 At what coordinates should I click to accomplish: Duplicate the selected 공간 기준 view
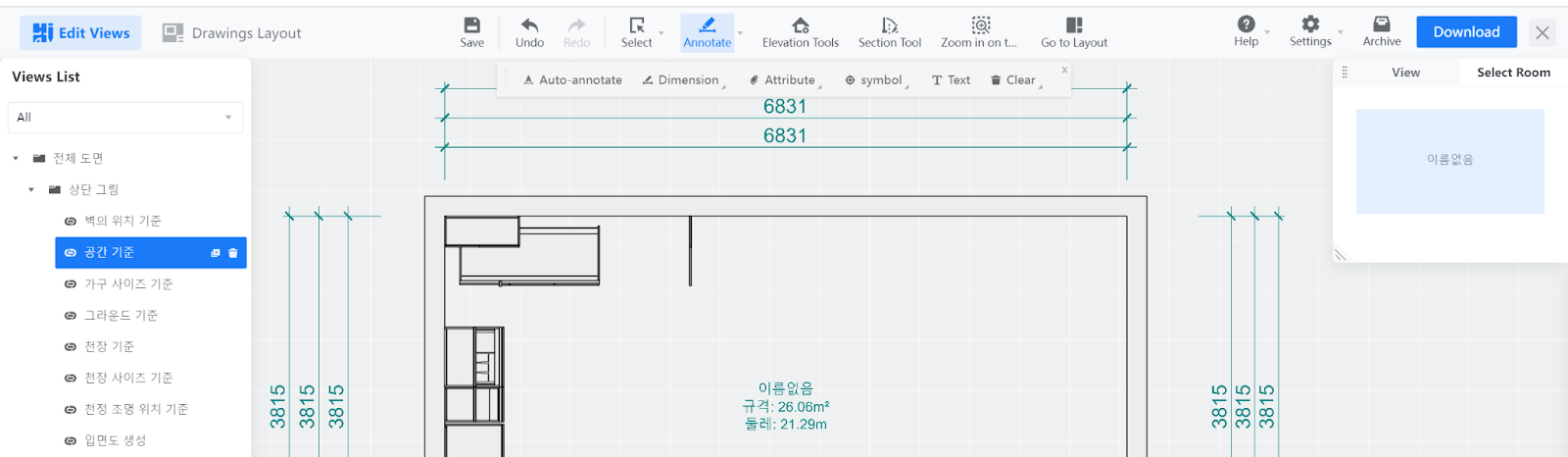[216, 253]
